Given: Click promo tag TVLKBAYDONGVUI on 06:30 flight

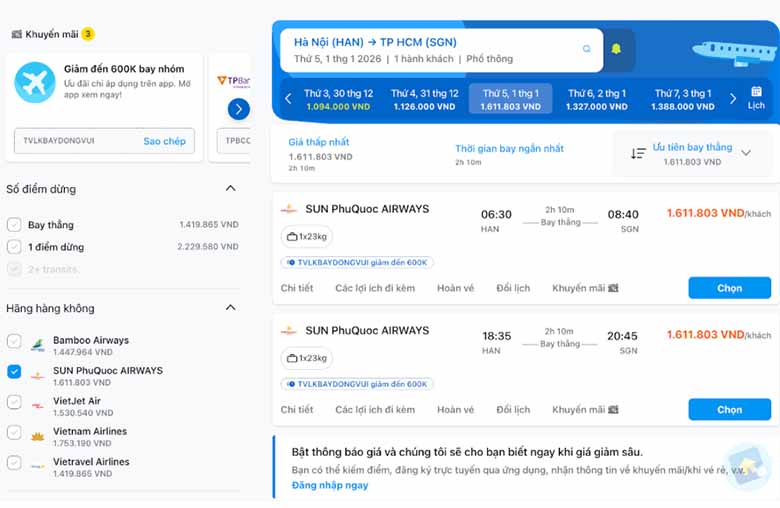Looking at the screenshot, I should [x=357, y=262].
